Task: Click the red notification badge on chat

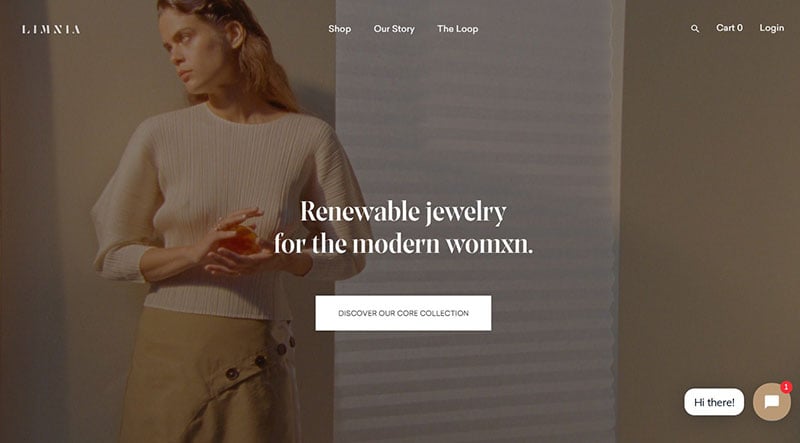Action: (786, 387)
